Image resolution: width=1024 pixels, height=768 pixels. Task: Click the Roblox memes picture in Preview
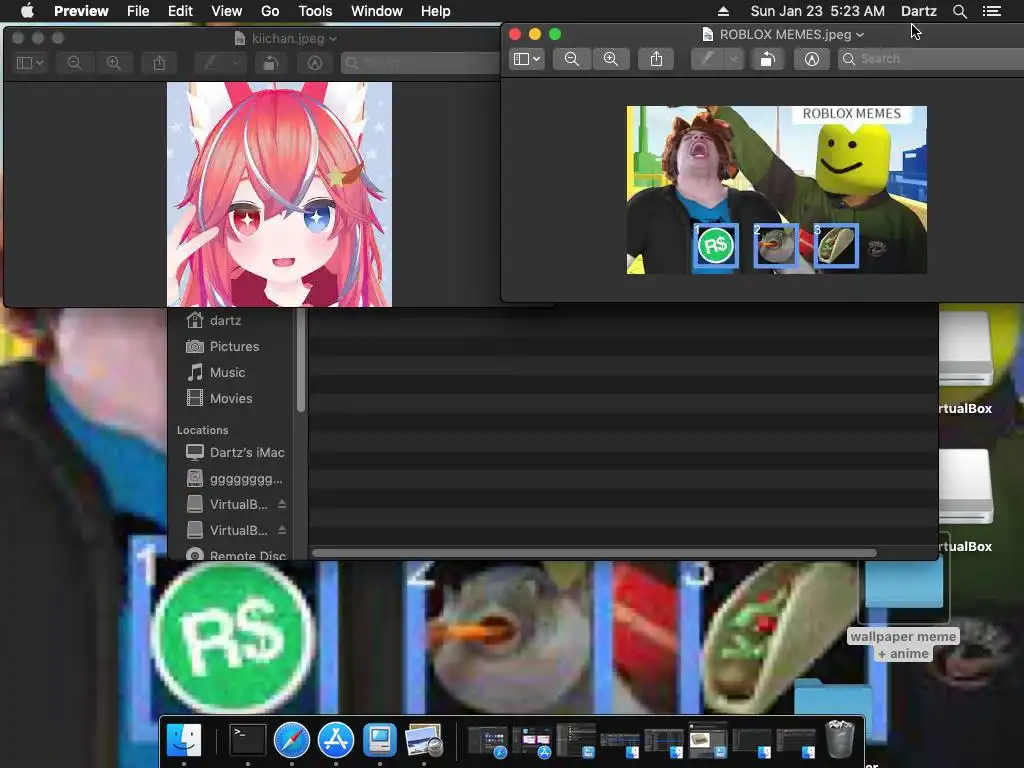[776, 190]
